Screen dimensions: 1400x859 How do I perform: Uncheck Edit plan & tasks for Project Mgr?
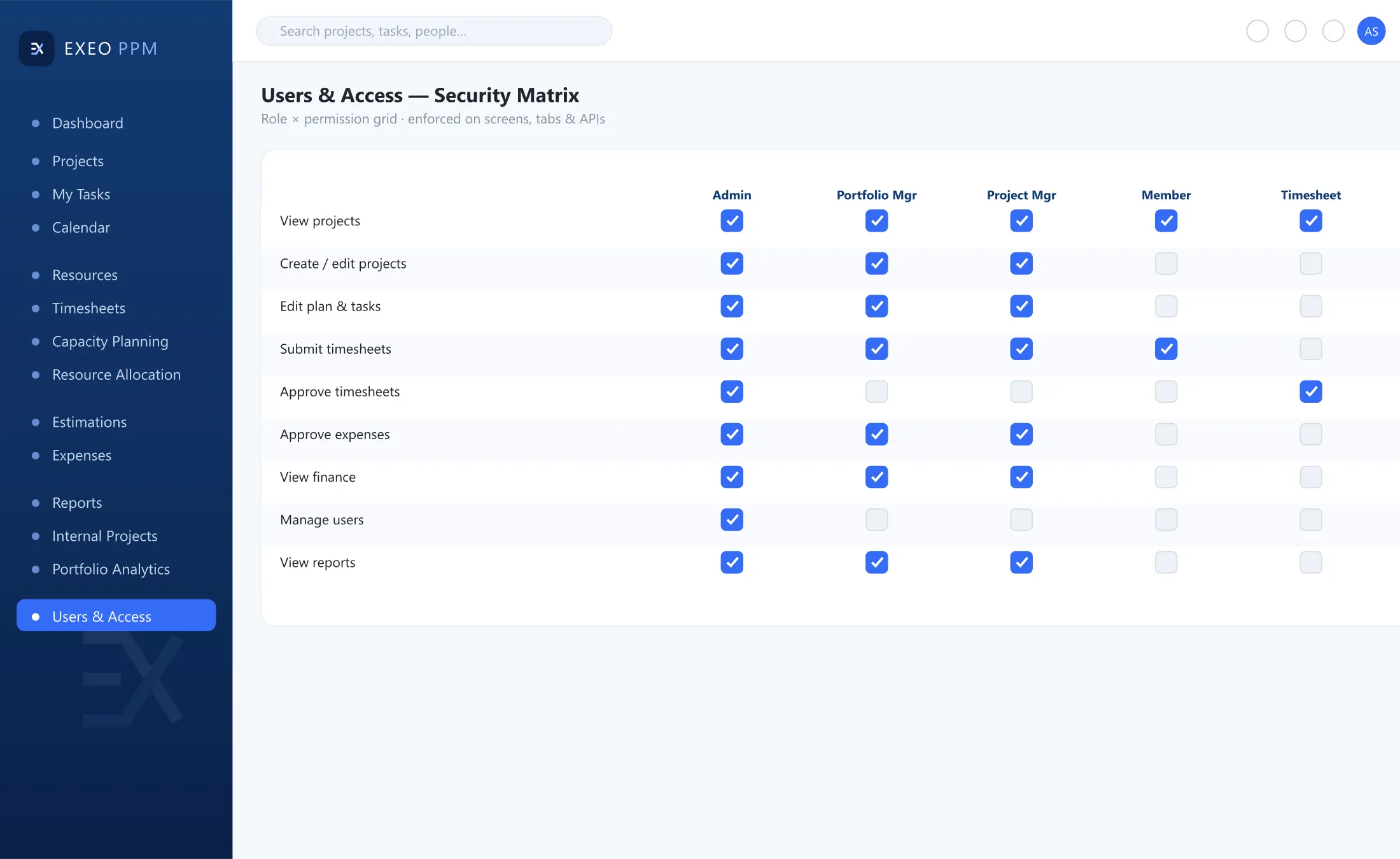1021,306
